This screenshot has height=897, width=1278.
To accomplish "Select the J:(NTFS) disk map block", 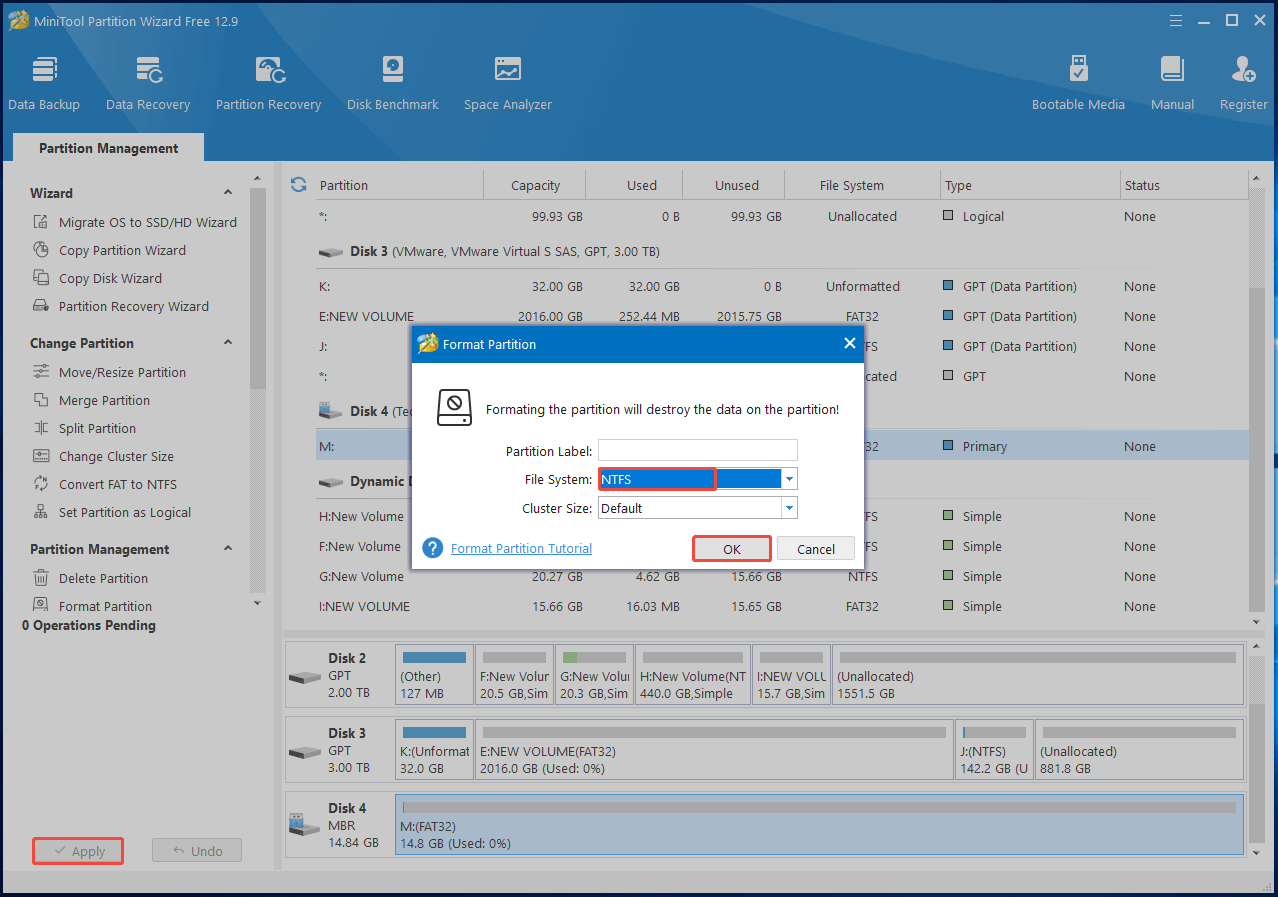I will tap(994, 751).
